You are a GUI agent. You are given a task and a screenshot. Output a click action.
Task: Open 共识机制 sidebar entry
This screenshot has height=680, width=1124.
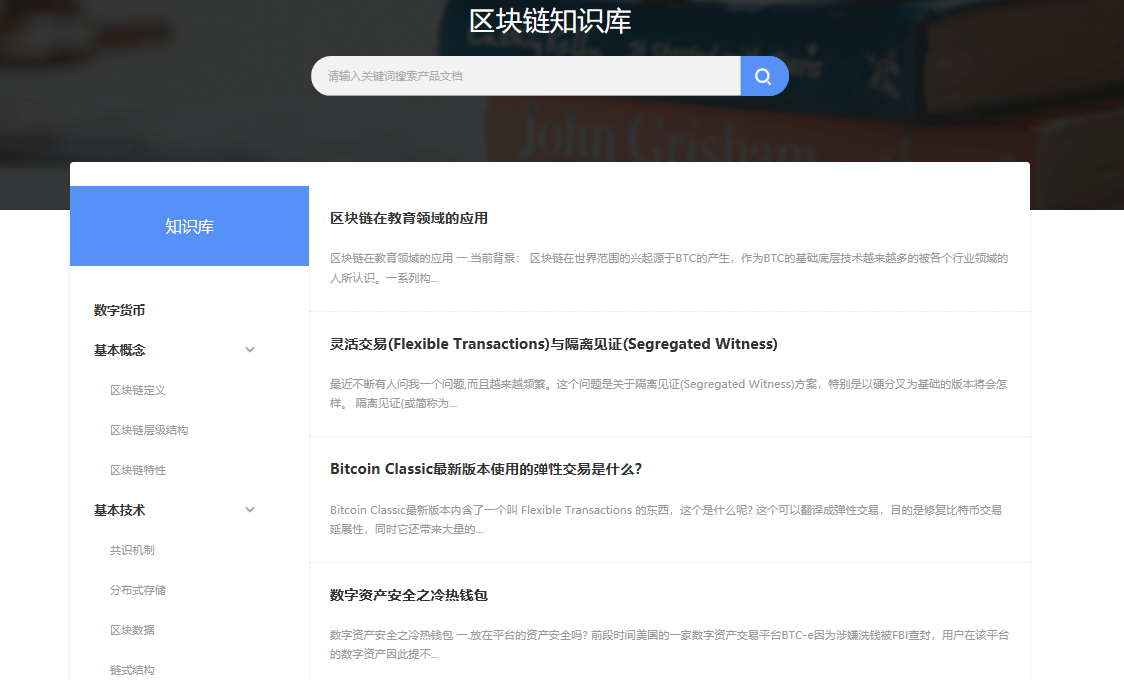click(132, 550)
